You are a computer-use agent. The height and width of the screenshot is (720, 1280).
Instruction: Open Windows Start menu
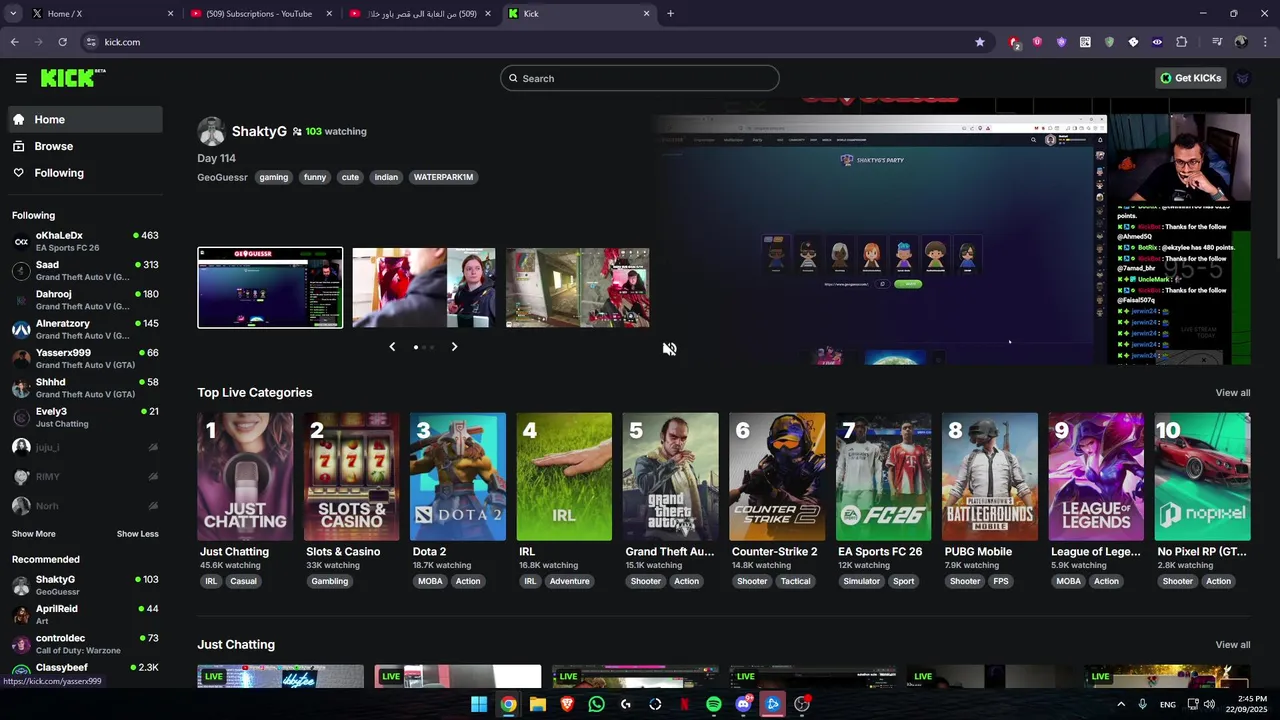point(479,704)
